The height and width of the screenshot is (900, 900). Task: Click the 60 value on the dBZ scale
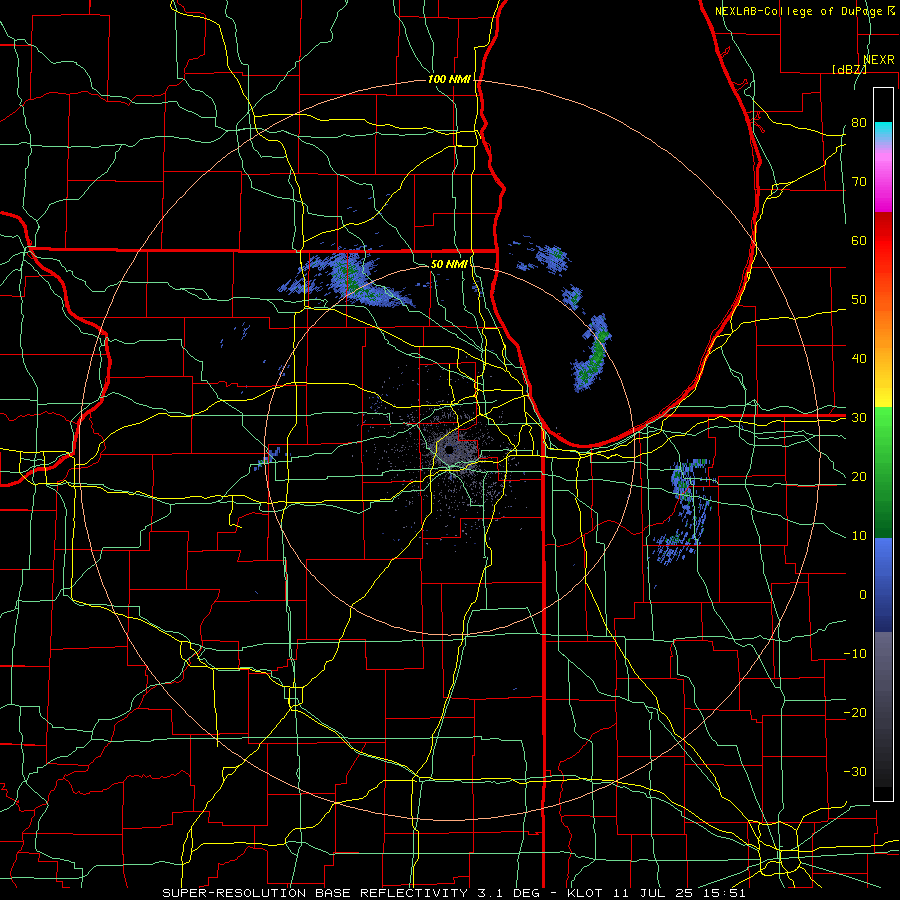pos(859,240)
